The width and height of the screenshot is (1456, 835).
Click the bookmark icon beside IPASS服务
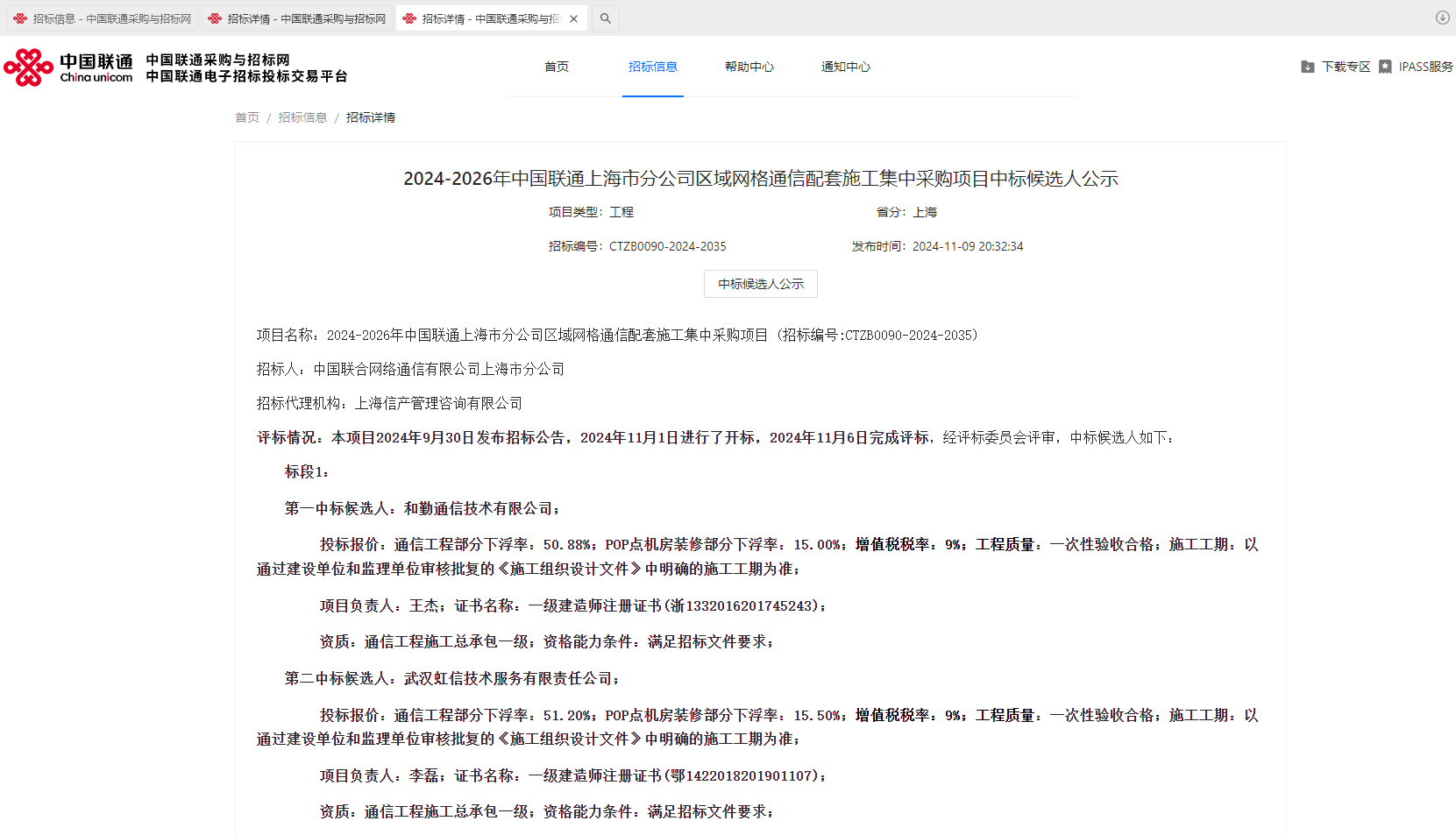(1385, 67)
